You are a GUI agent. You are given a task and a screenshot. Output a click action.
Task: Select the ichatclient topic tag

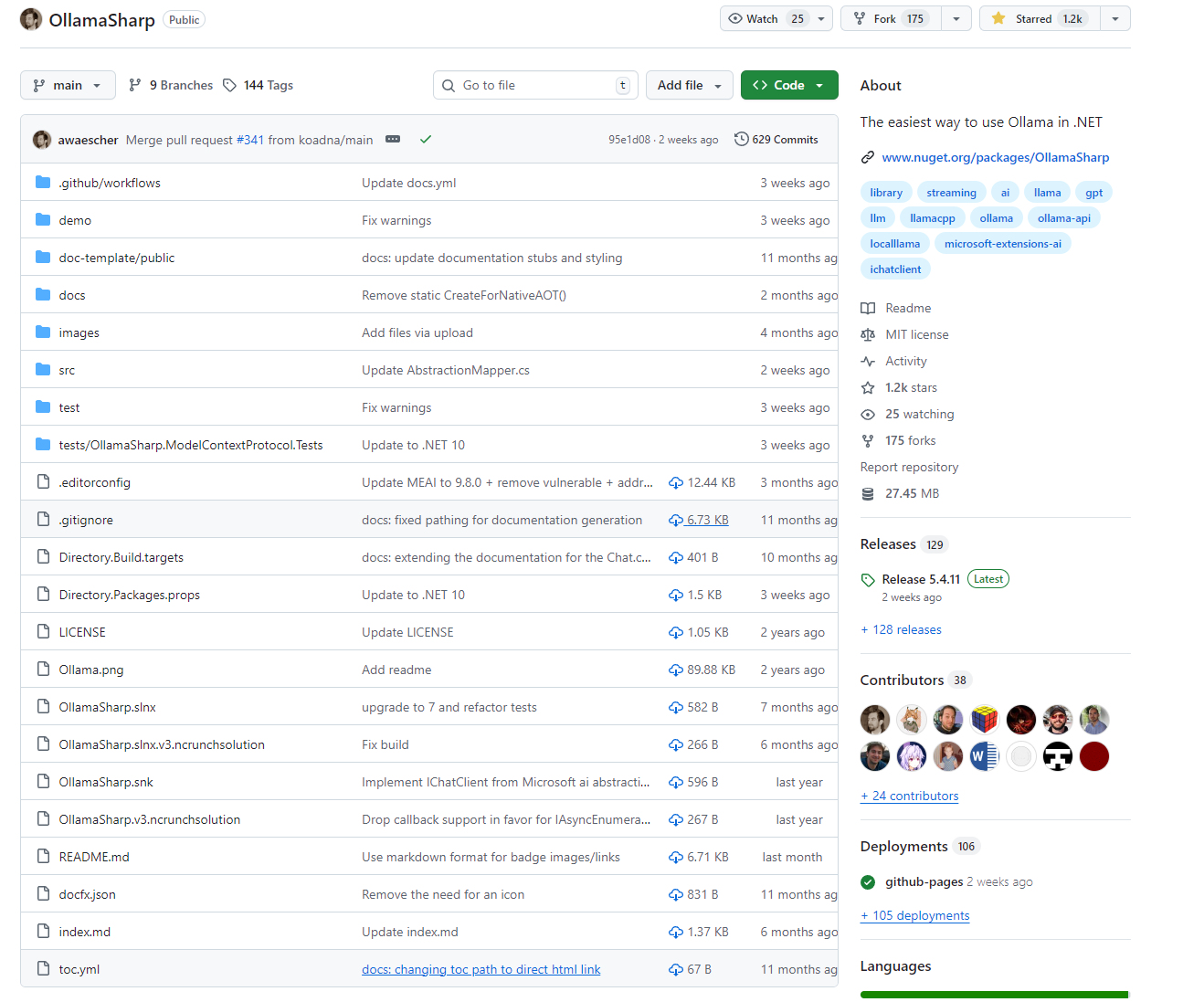tap(895, 269)
